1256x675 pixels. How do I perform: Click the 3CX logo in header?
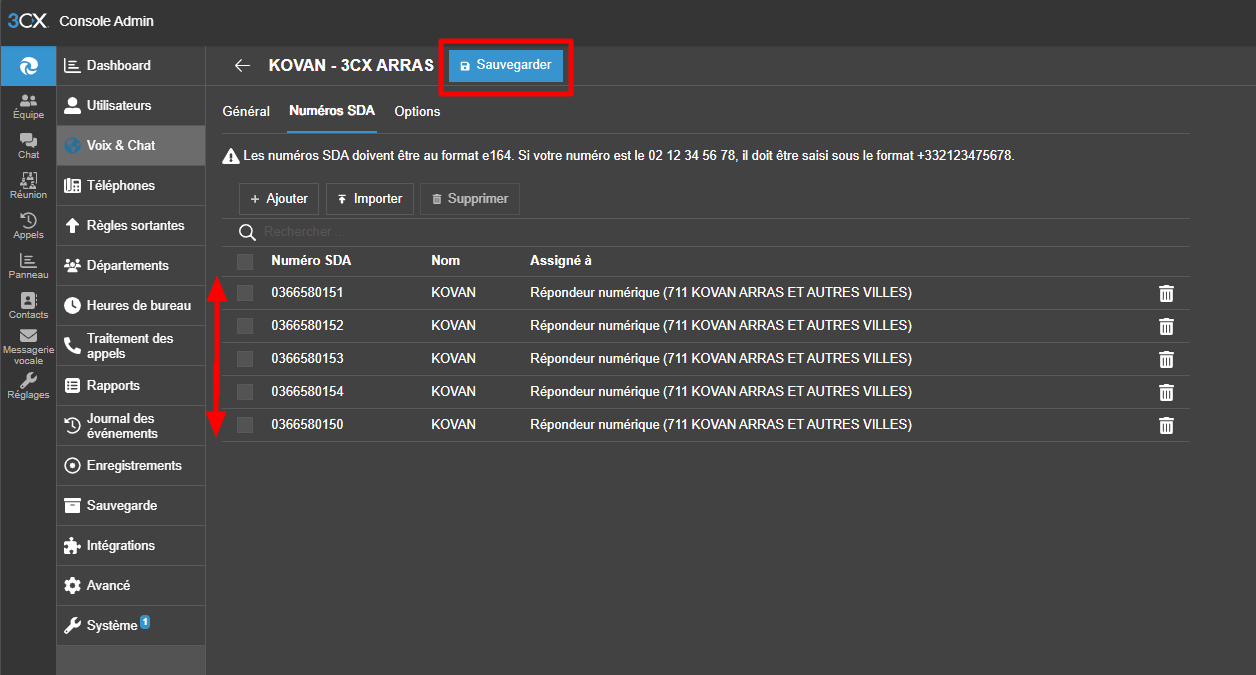(x=27, y=21)
